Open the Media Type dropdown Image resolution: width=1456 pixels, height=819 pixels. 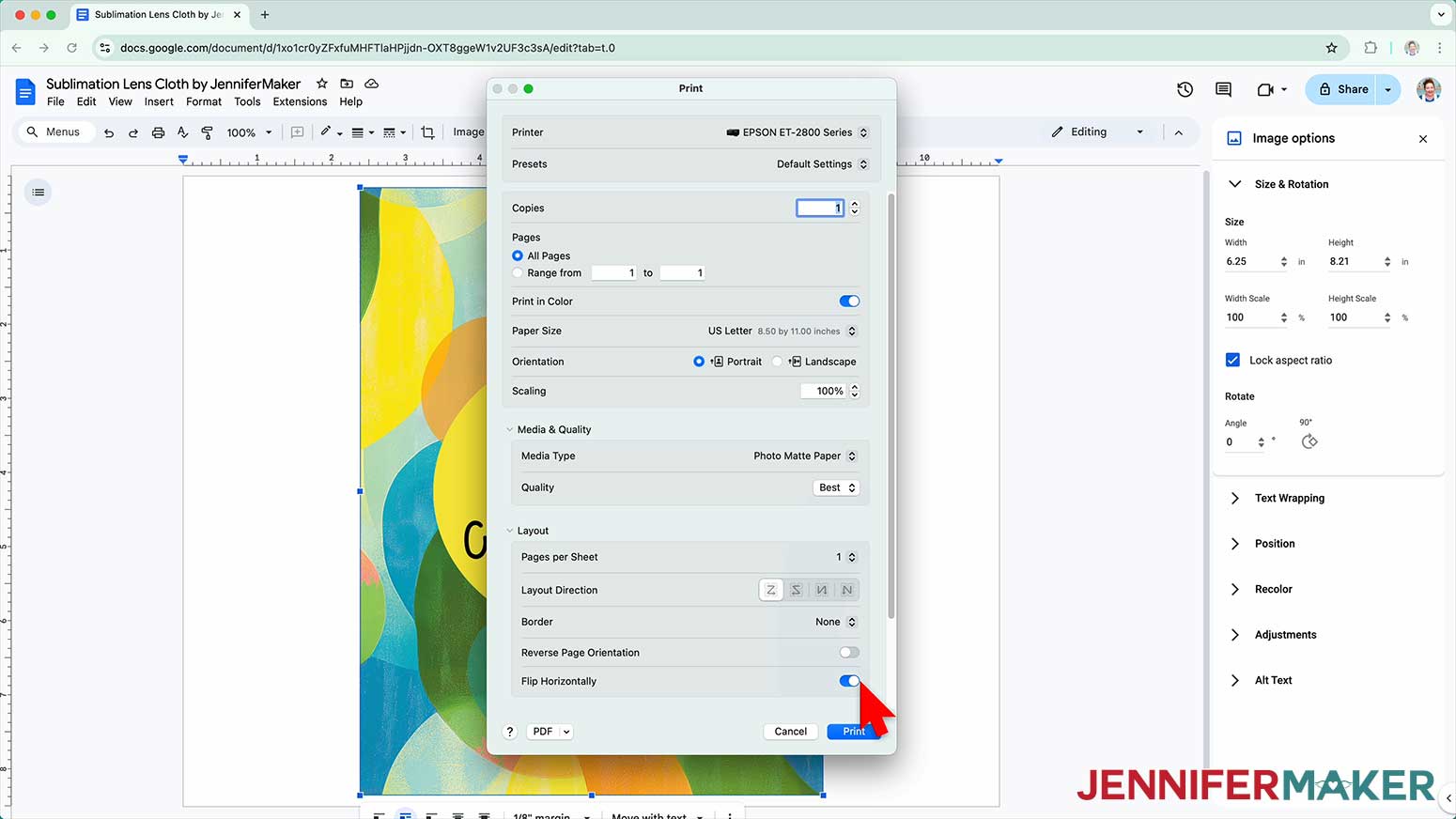click(x=805, y=456)
